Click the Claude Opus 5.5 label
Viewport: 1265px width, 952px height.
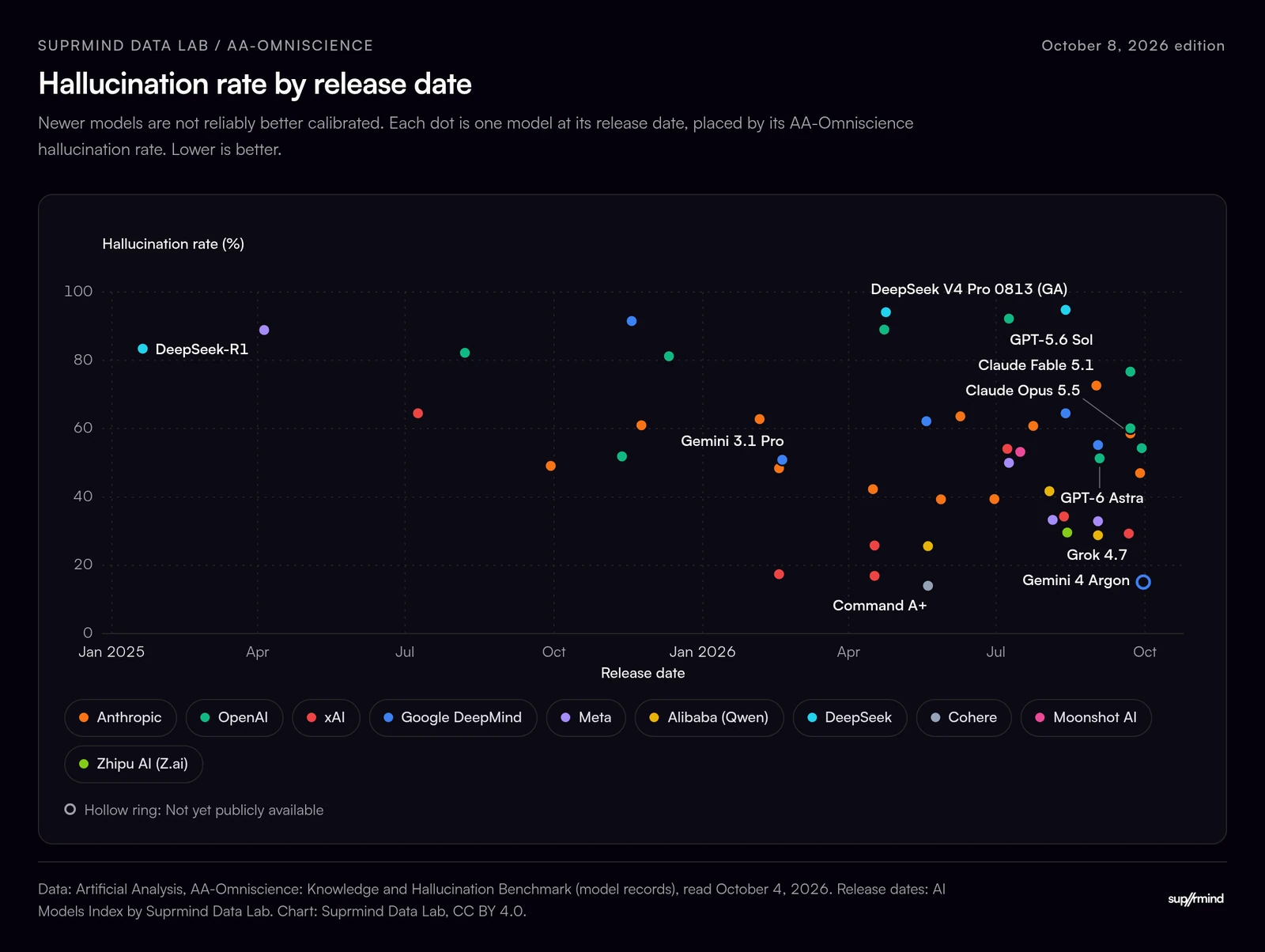[1022, 391]
